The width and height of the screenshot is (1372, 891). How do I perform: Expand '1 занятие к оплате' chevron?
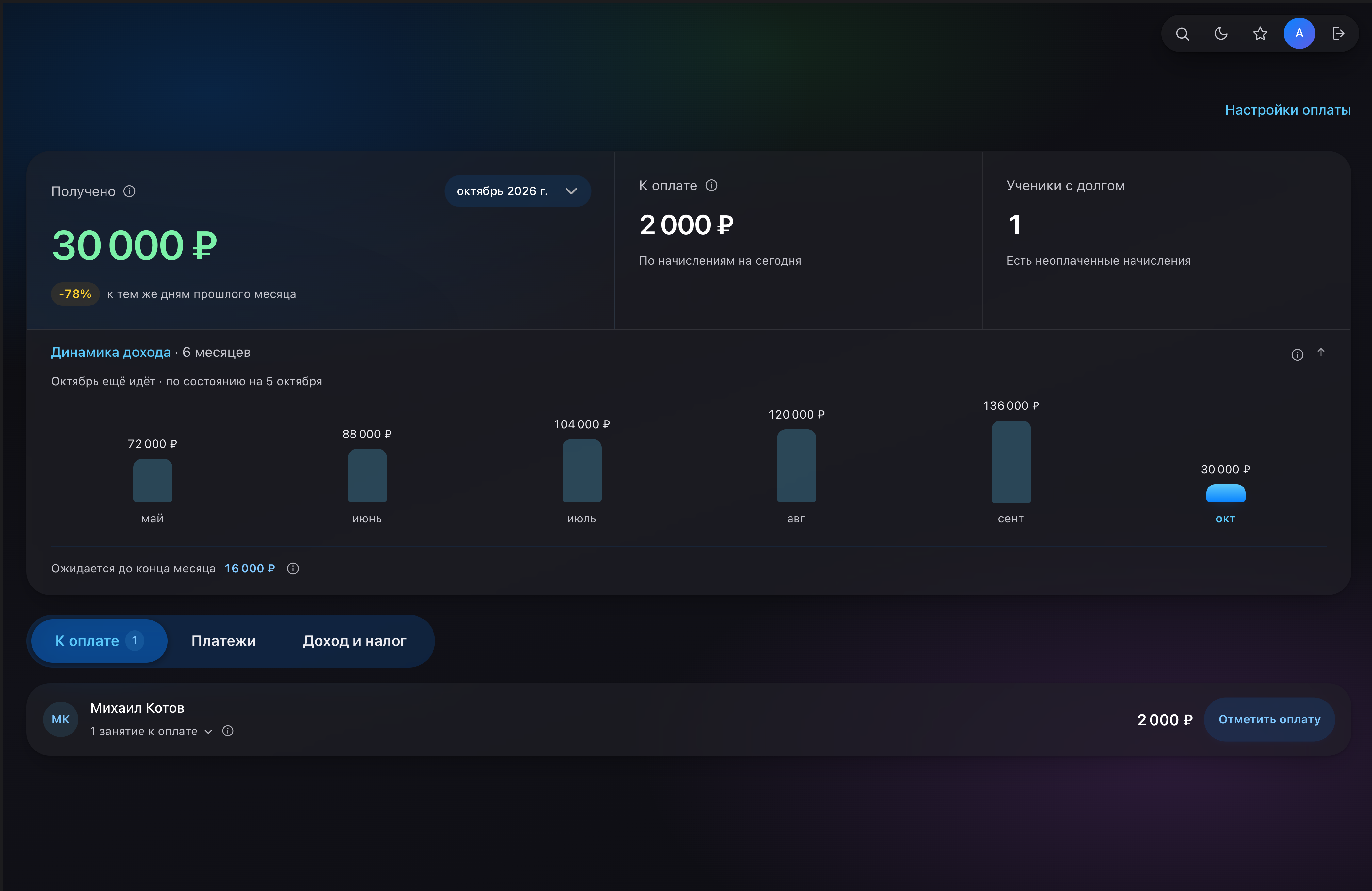pos(209,731)
